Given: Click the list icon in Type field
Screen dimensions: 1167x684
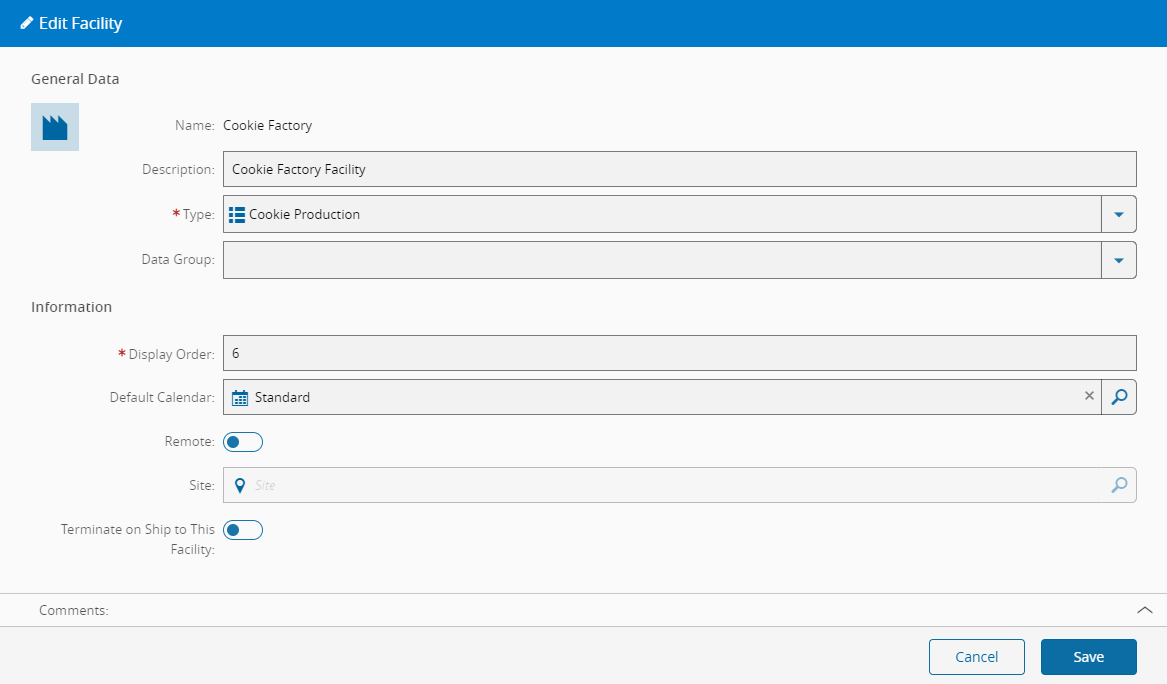Looking at the screenshot, I should [237, 215].
